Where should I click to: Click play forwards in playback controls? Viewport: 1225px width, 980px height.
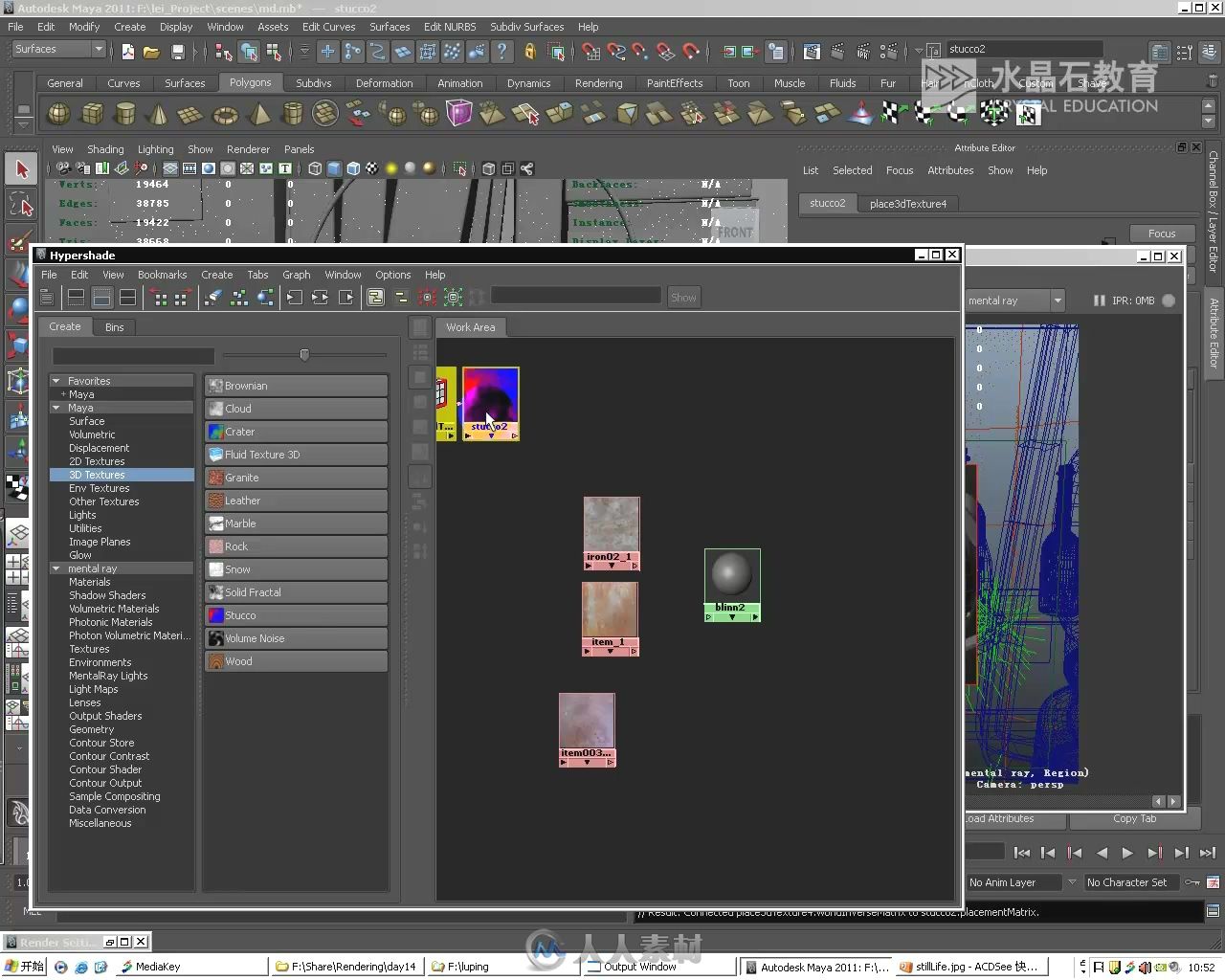click(1127, 853)
